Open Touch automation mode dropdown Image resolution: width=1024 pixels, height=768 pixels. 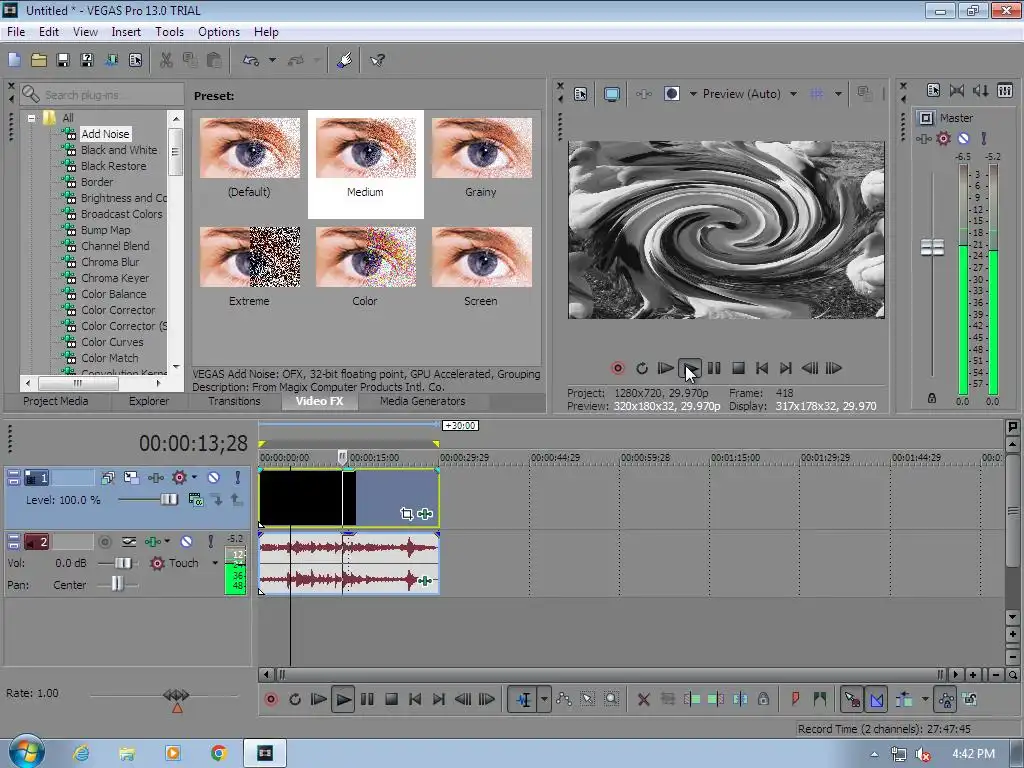(x=215, y=563)
